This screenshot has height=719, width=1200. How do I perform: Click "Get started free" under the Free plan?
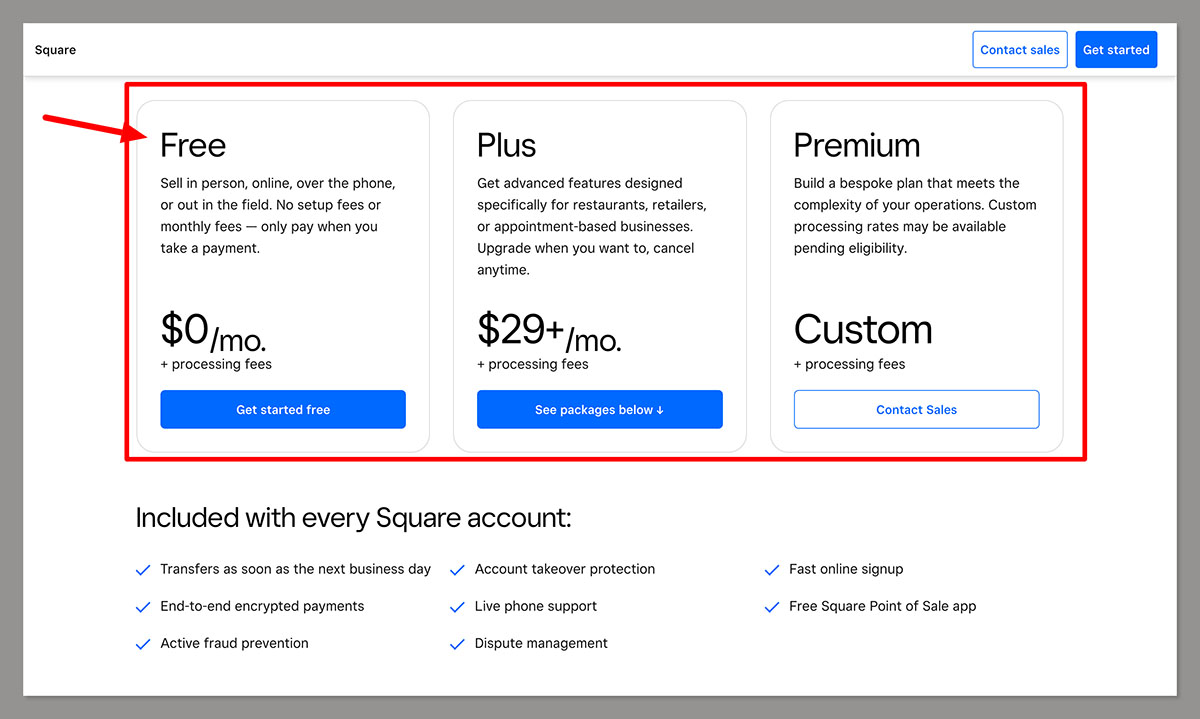(283, 409)
